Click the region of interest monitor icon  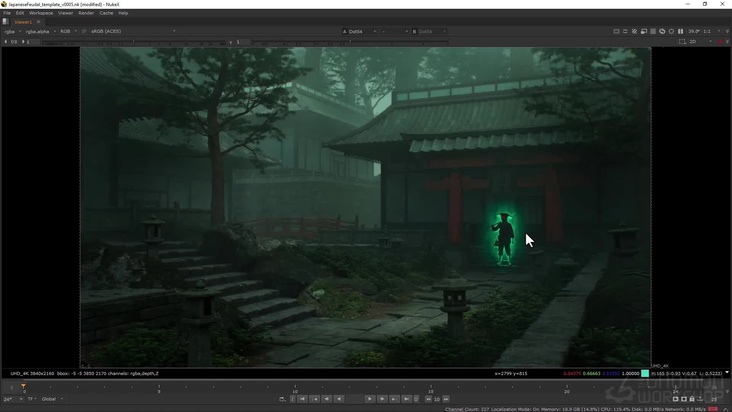coord(644,31)
